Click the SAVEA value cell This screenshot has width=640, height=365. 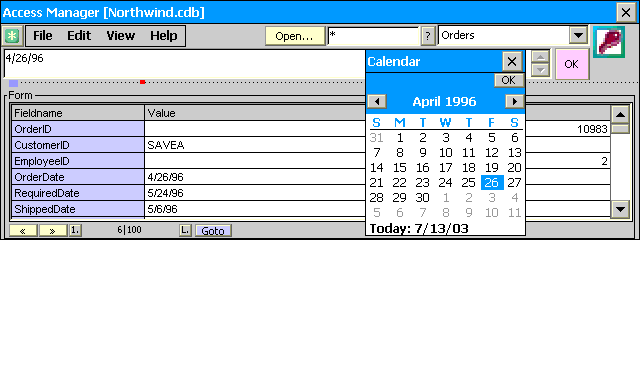pyautogui.click(x=255, y=145)
